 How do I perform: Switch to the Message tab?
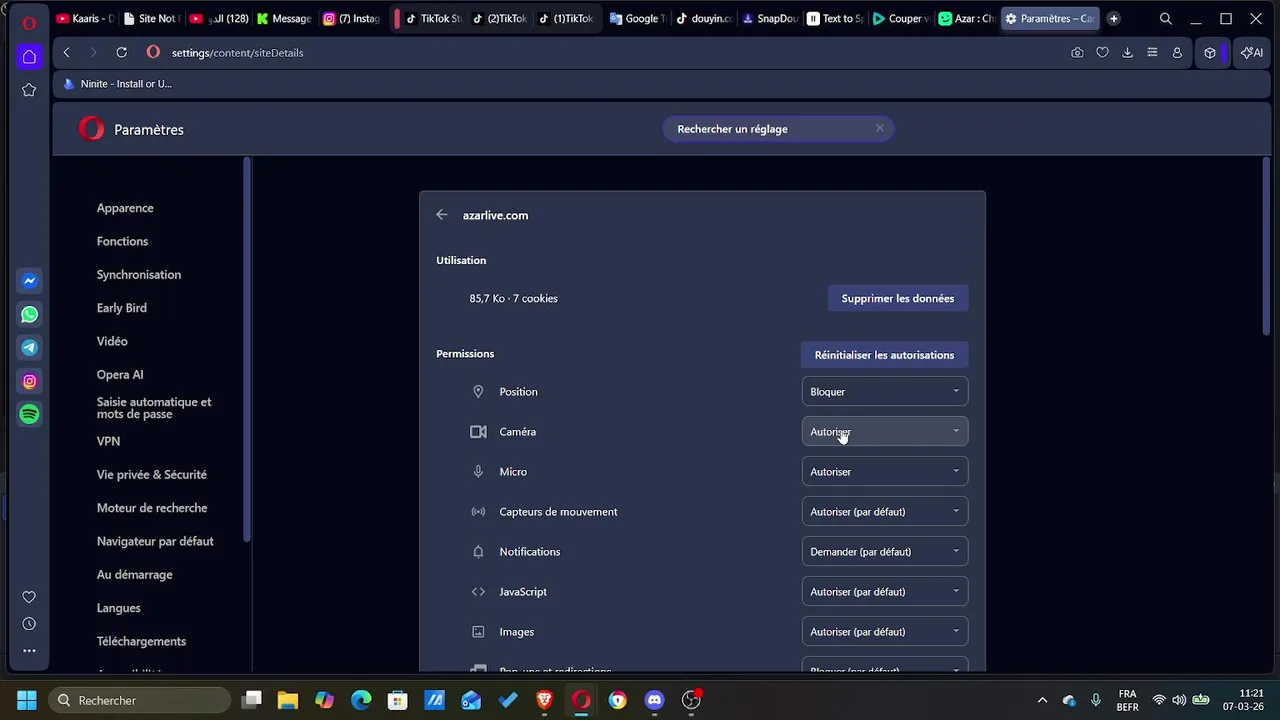pyautogui.click(x=284, y=18)
